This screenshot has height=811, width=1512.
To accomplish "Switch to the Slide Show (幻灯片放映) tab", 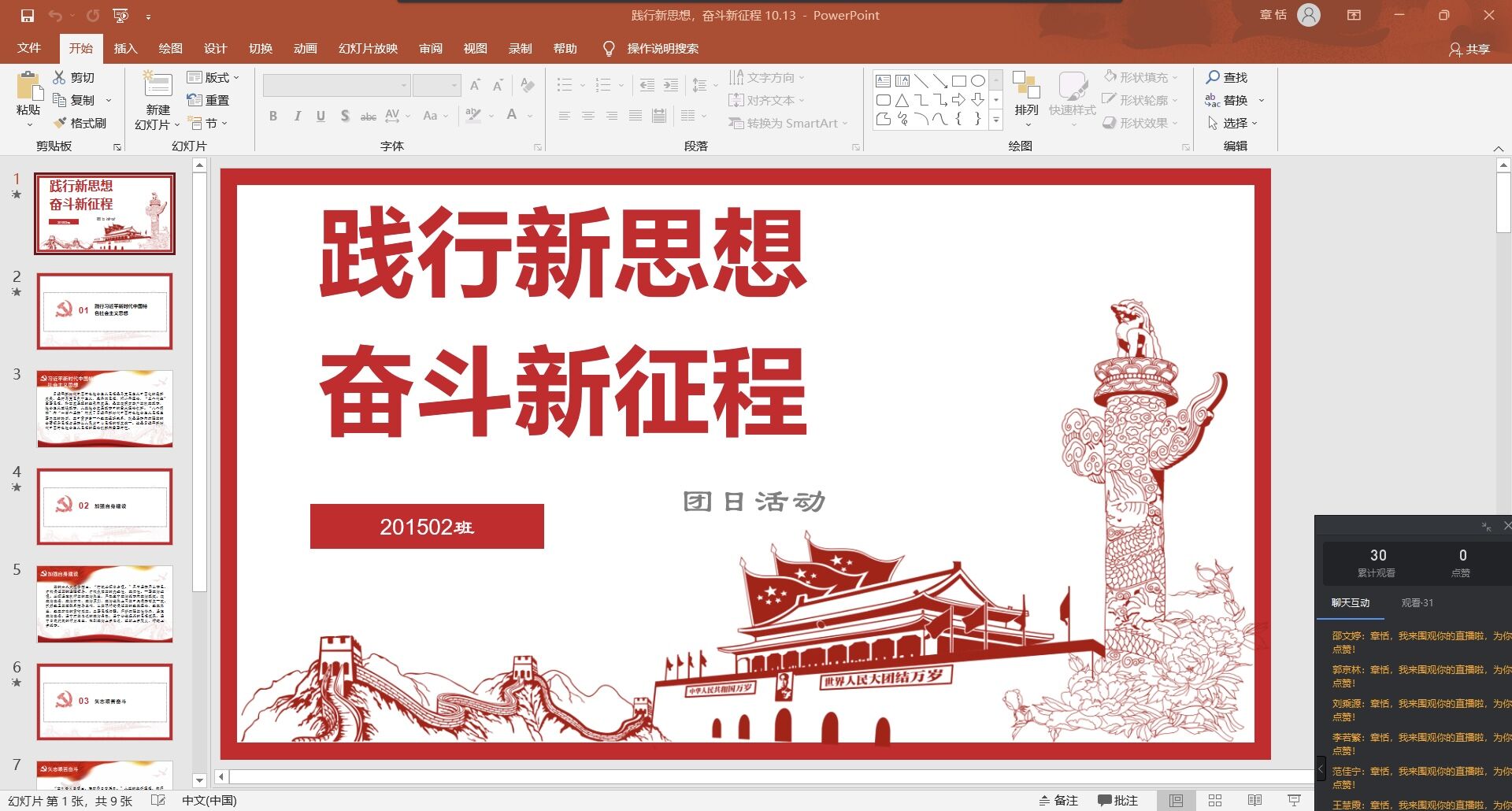I will 368,48.
